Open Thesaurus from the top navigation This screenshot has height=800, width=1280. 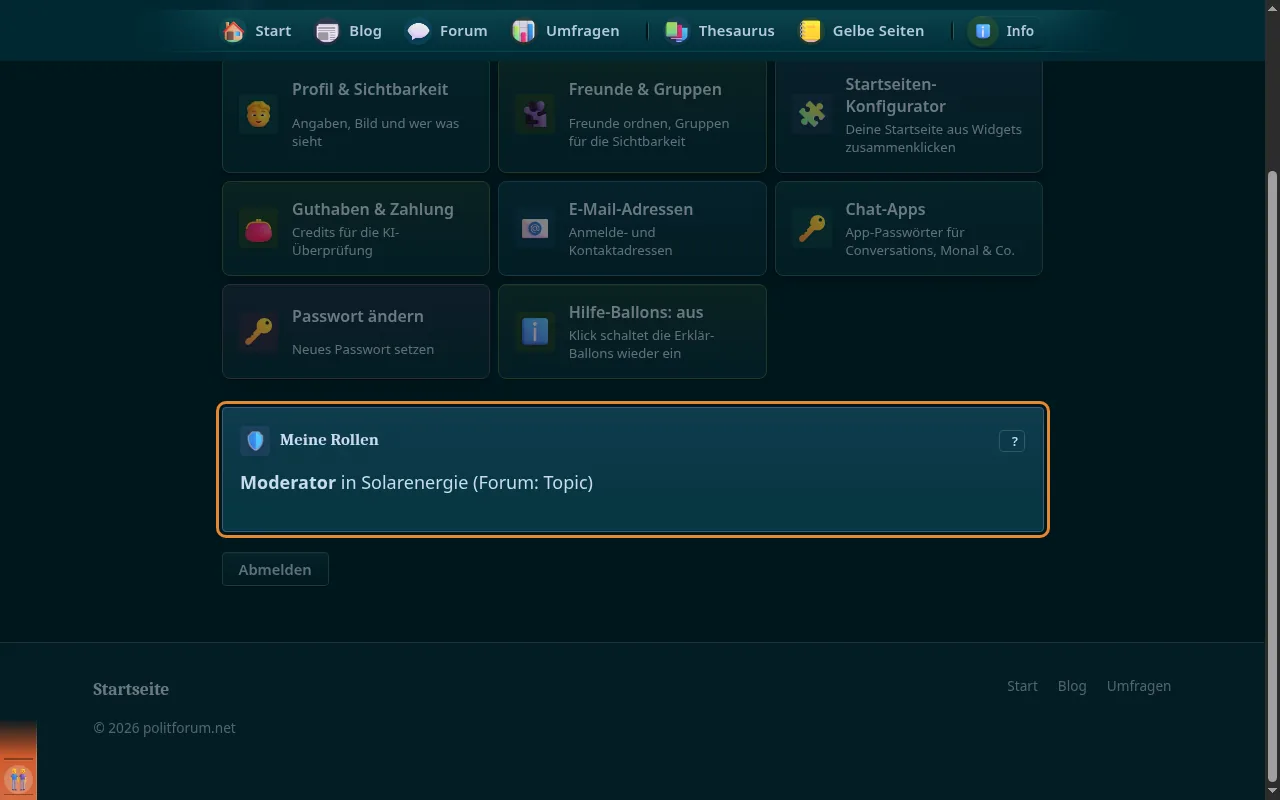pos(720,31)
